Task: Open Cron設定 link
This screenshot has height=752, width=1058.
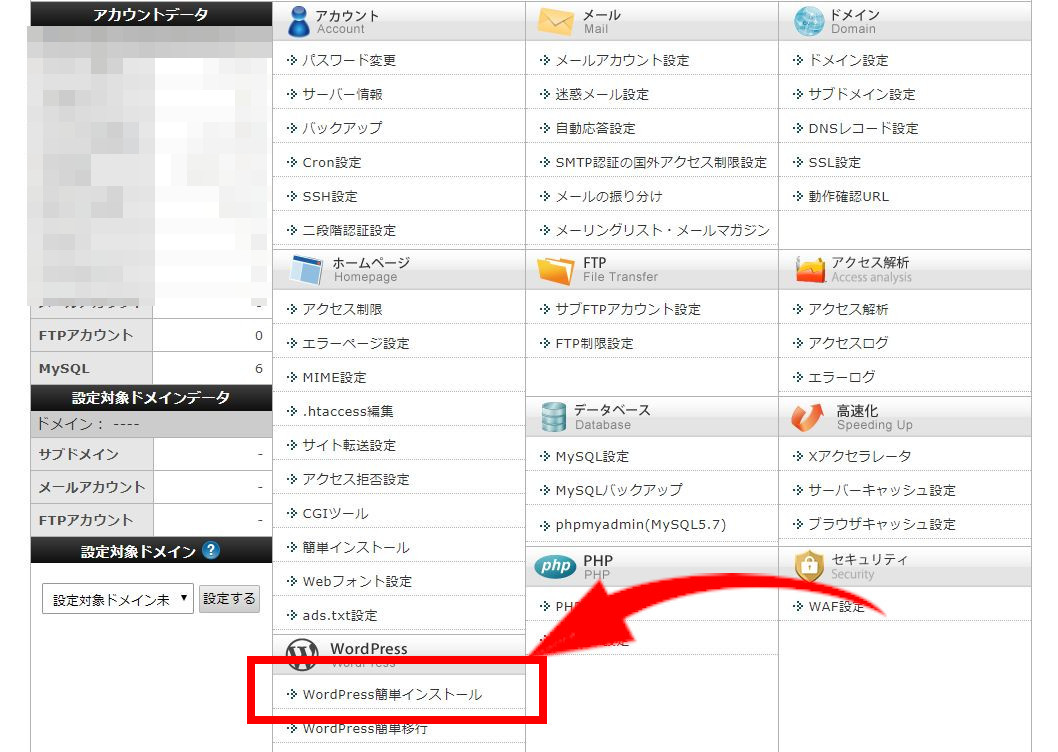Action: pyautogui.click(x=331, y=162)
